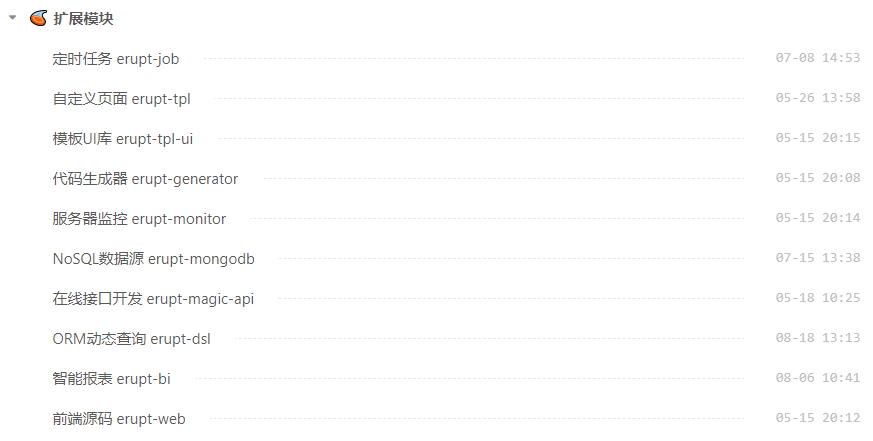Click the 05-18 10:25 timestamp
The width and height of the screenshot is (873, 441).
pos(817,298)
